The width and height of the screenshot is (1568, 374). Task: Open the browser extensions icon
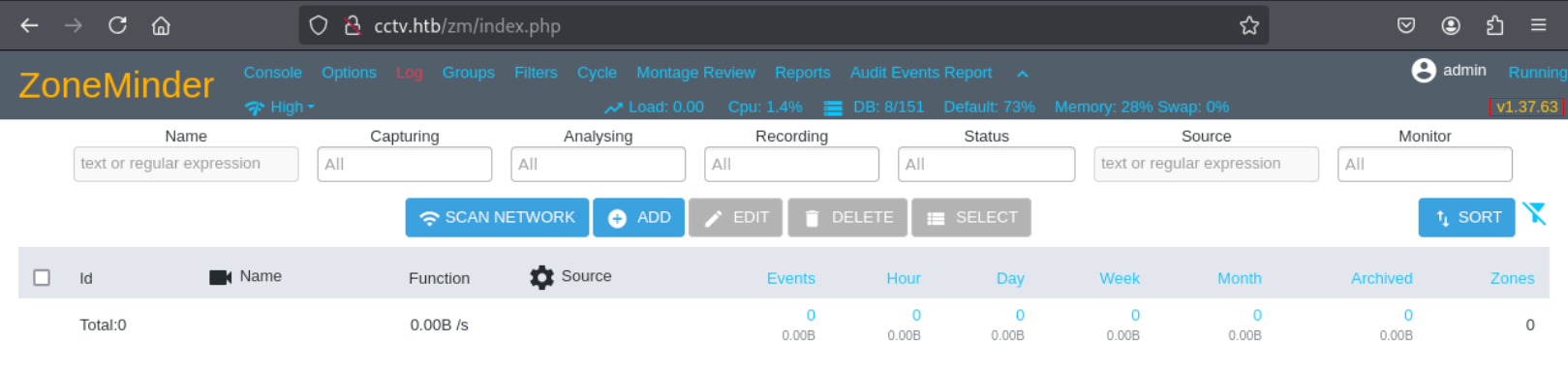1494,25
